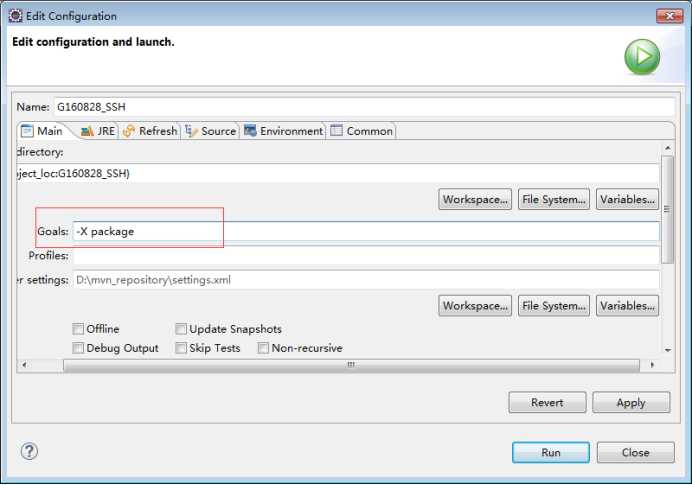Open Workspace browser for base directory
The width and height of the screenshot is (692, 485).
click(x=476, y=199)
